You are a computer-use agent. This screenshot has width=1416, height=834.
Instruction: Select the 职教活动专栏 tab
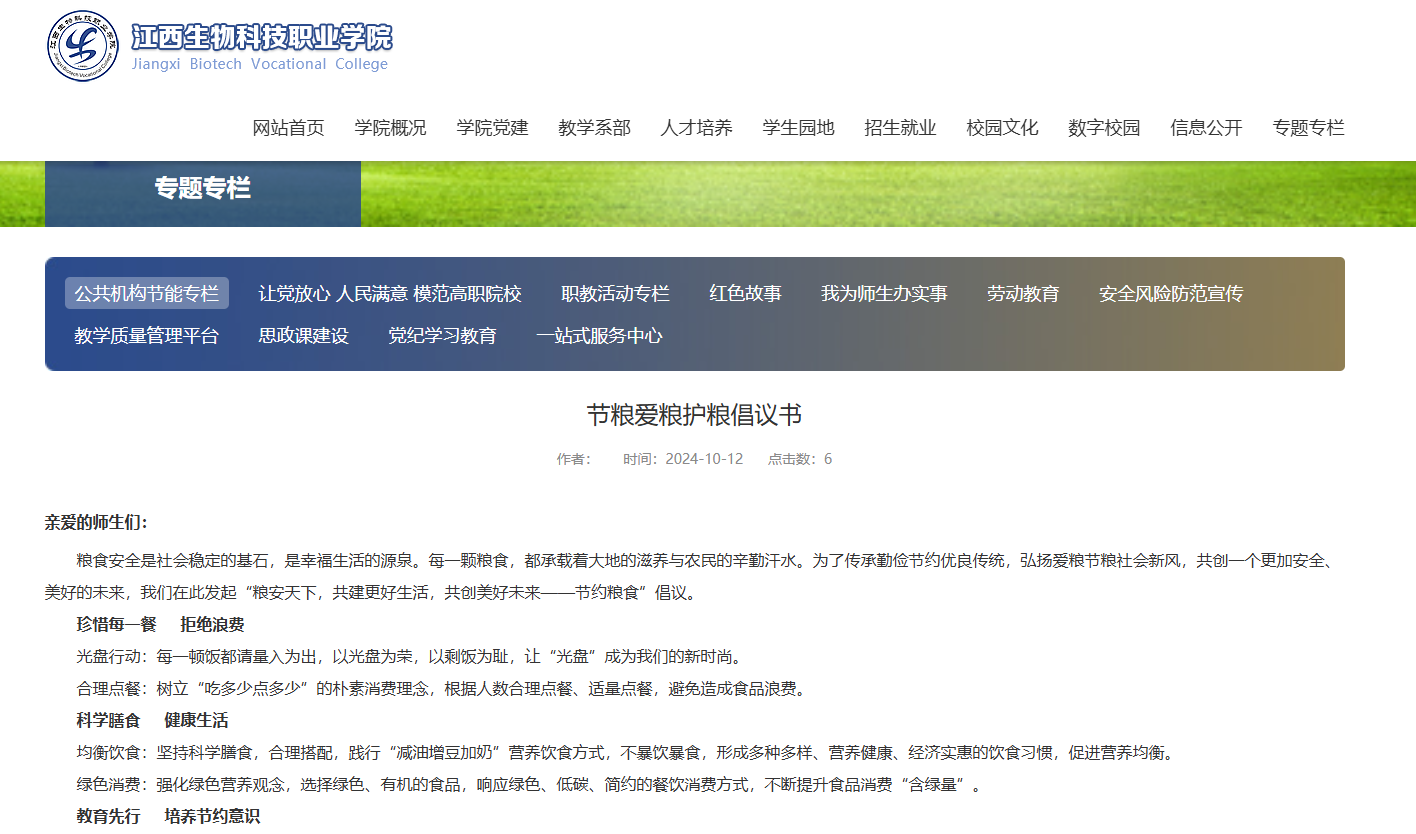(615, 293)
